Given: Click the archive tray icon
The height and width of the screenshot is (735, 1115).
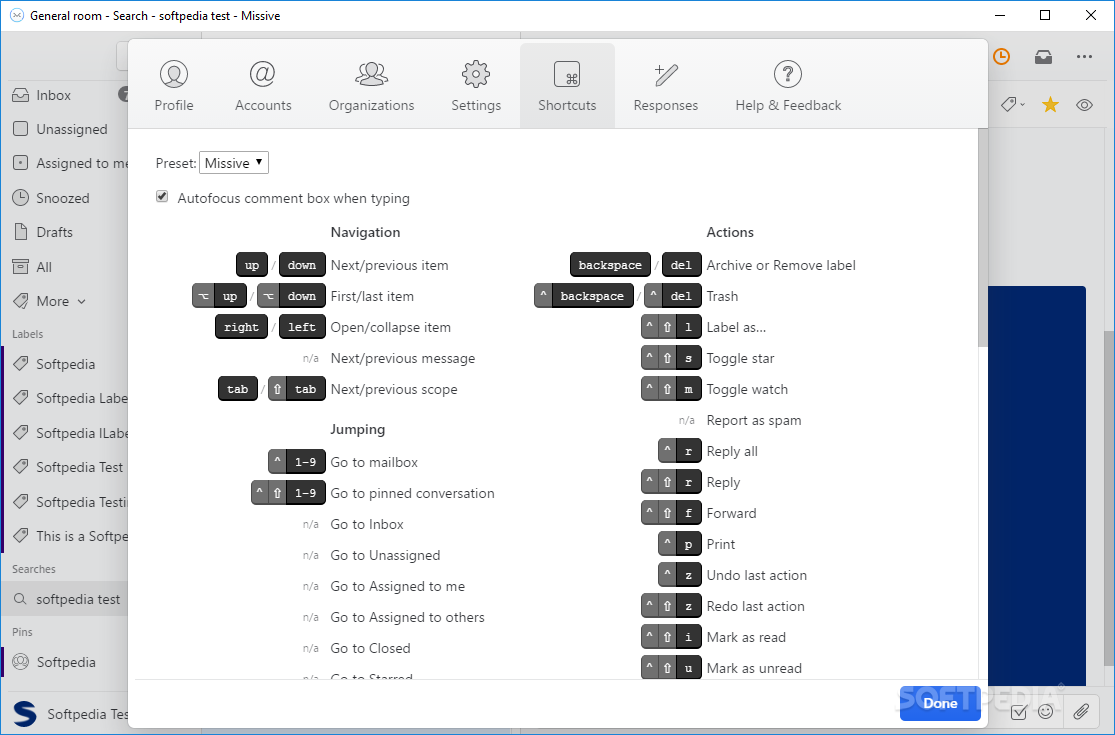Looking at the screenshot, I should tap(1043, 57).
